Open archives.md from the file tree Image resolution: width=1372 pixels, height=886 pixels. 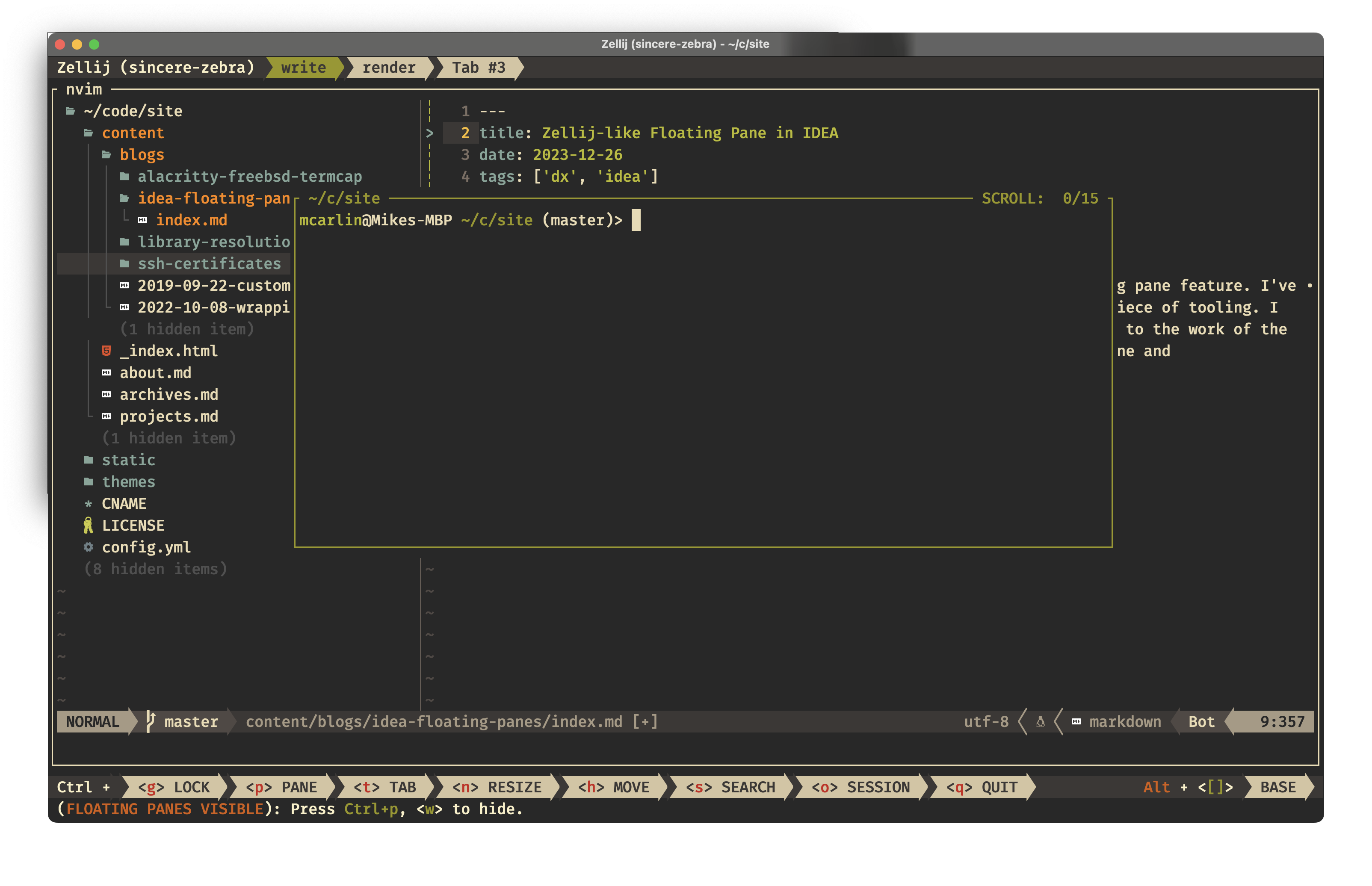pyautogui.click(x=169, y=395)
